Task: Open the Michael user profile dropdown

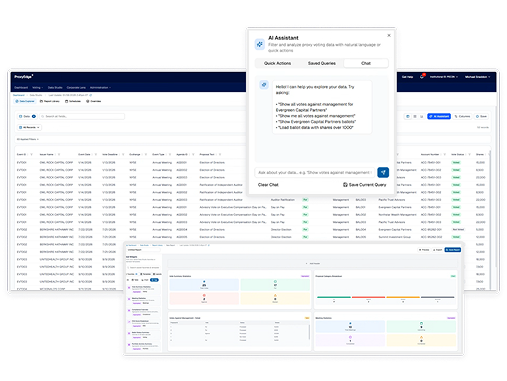Action: (477, 77)
